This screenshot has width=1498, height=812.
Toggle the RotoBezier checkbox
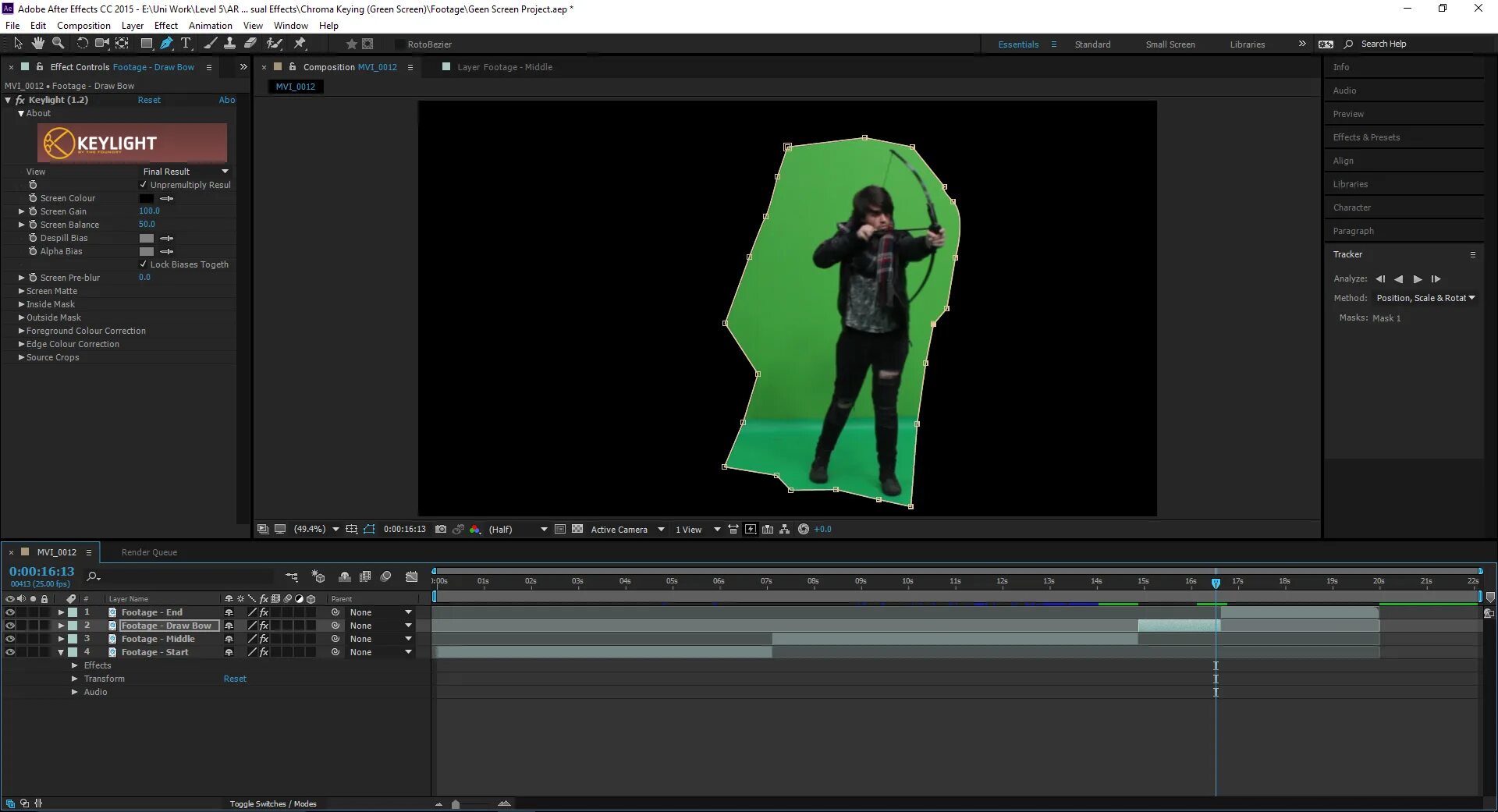tap(400, 44)
